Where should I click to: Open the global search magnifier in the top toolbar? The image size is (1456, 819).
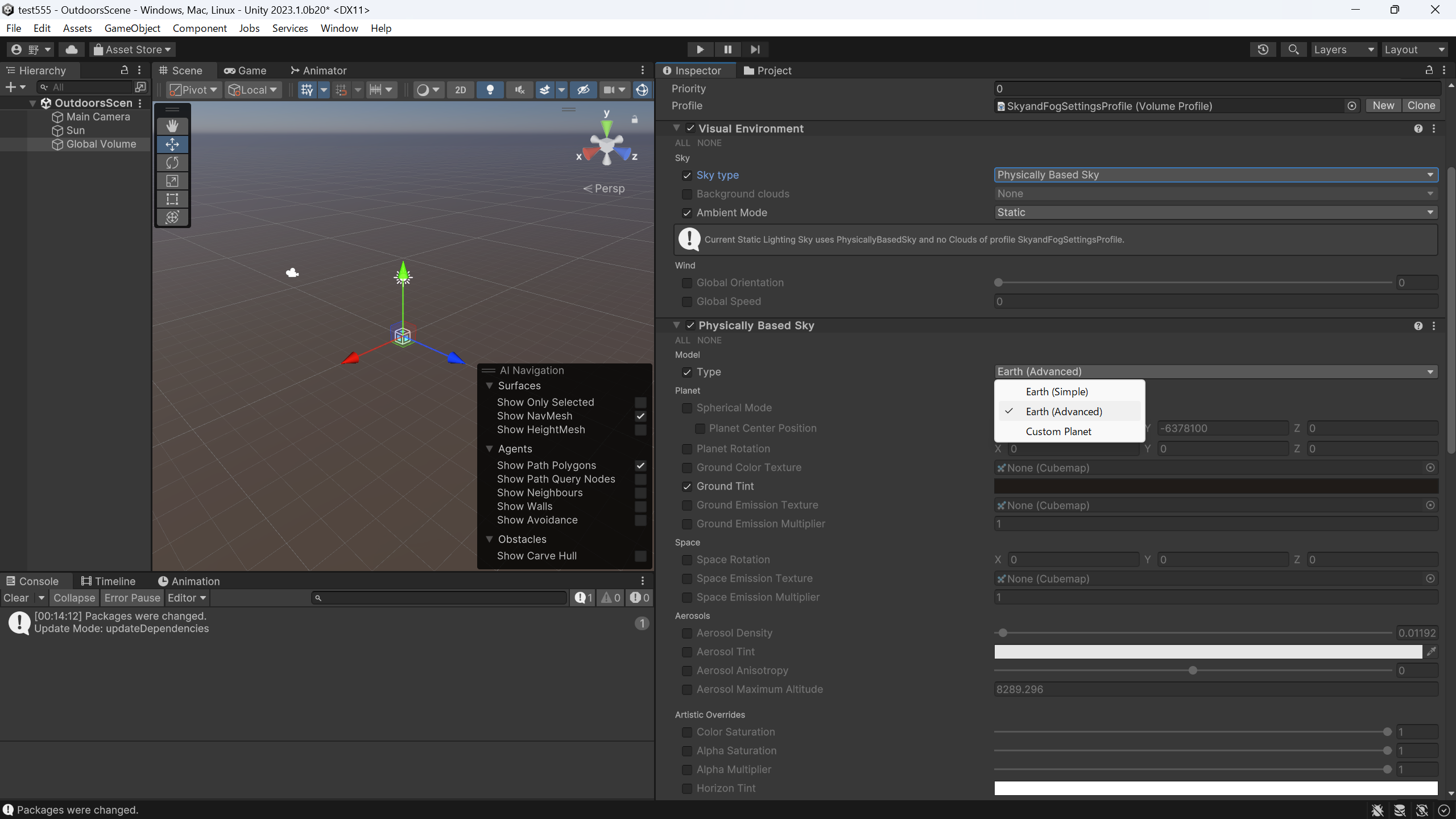(1293, 49)
